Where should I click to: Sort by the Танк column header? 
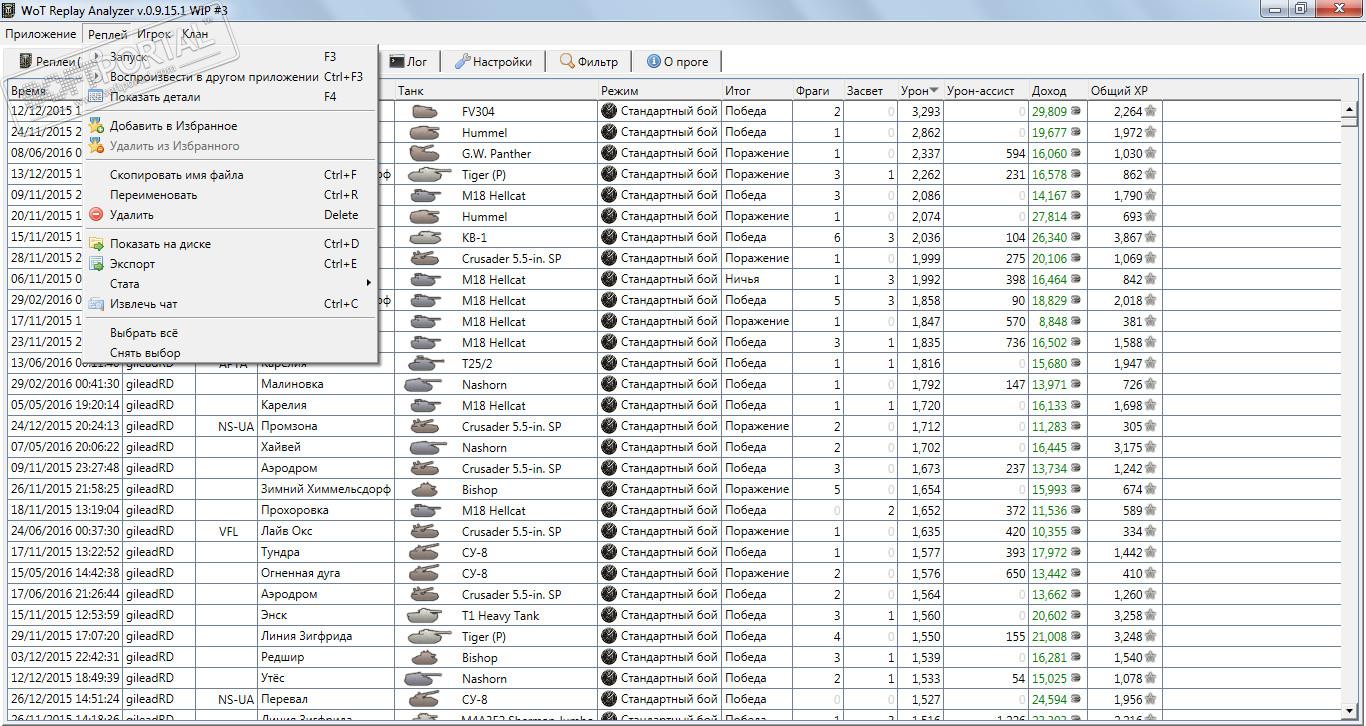[x=496, y=91]
